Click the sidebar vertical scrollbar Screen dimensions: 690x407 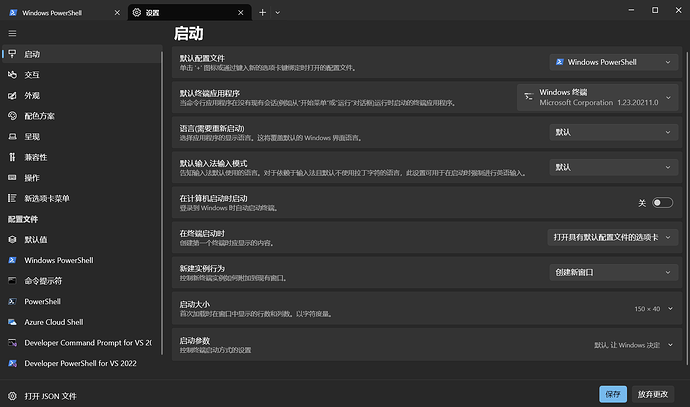[x=162, y=202]
